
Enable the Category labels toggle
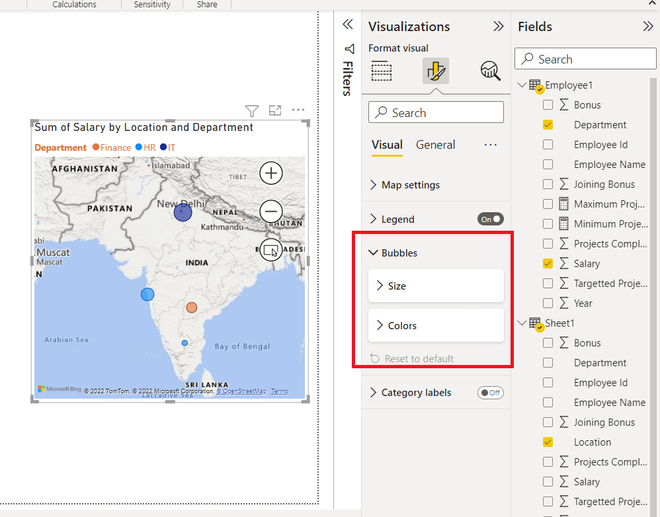490,393
